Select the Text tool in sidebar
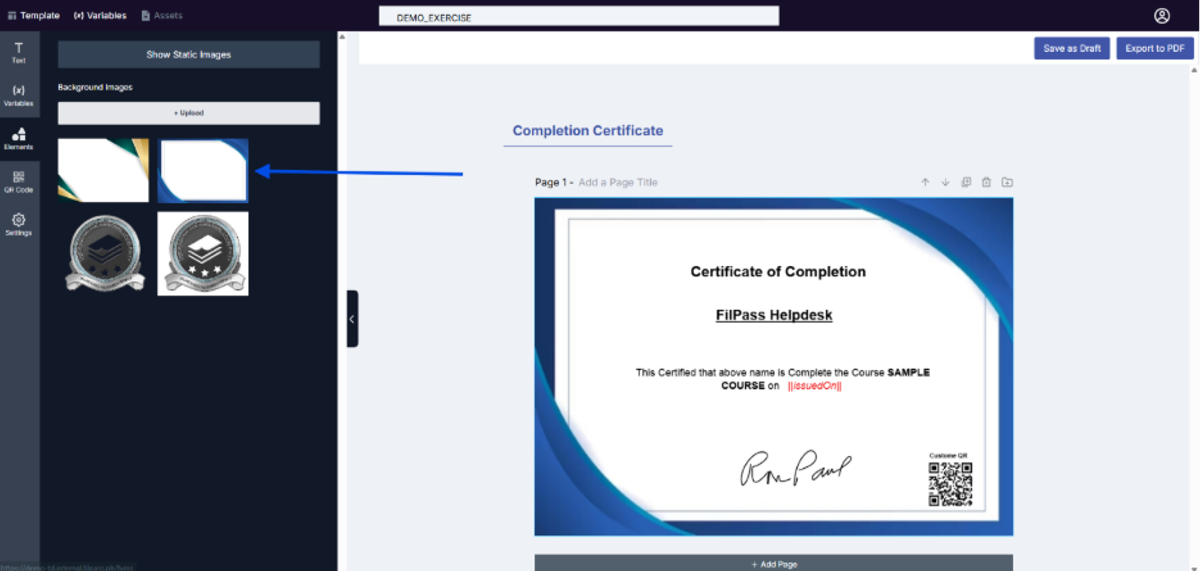1200x571 pixels. [x=18, y=53]
